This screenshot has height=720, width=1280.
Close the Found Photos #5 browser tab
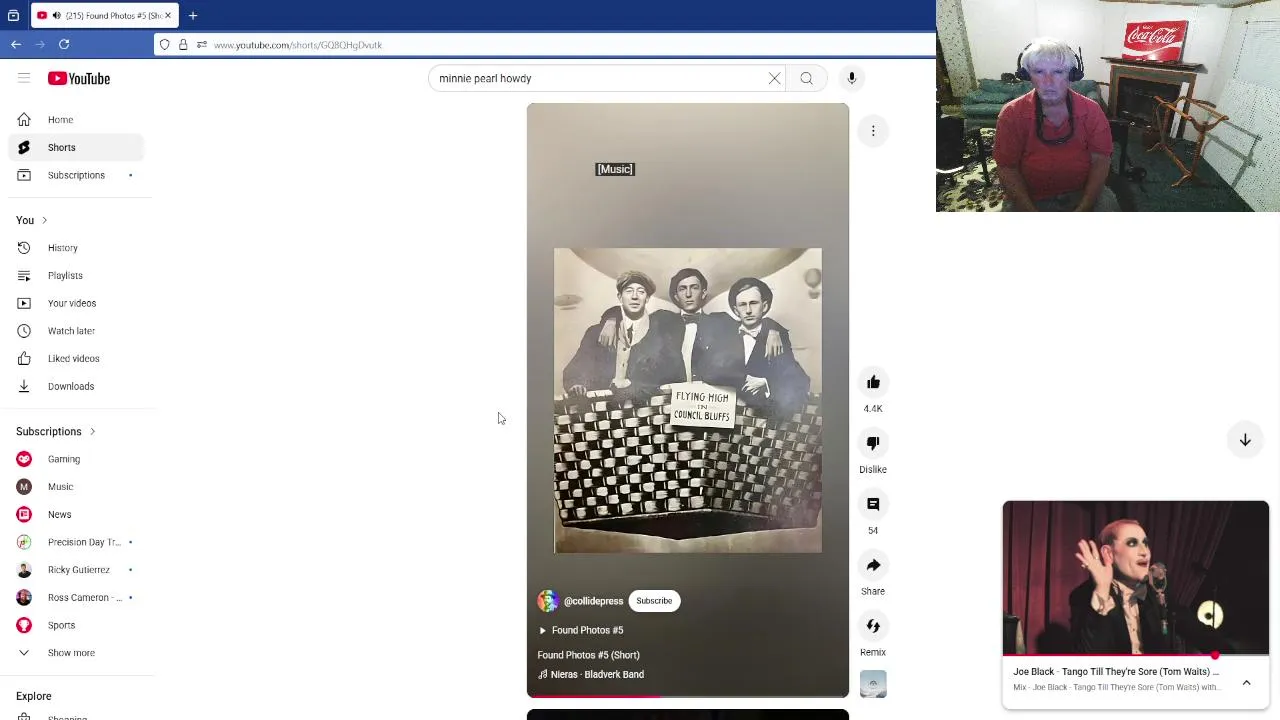click(x=168, y=15)
